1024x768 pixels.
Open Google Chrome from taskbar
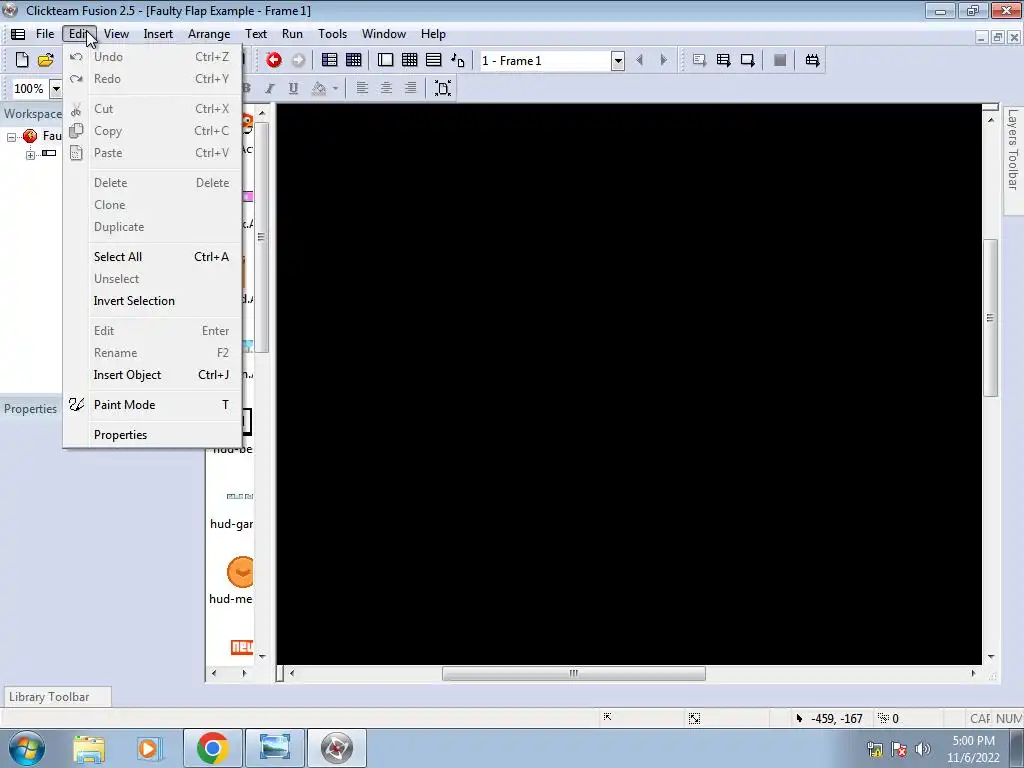(212, 748)
